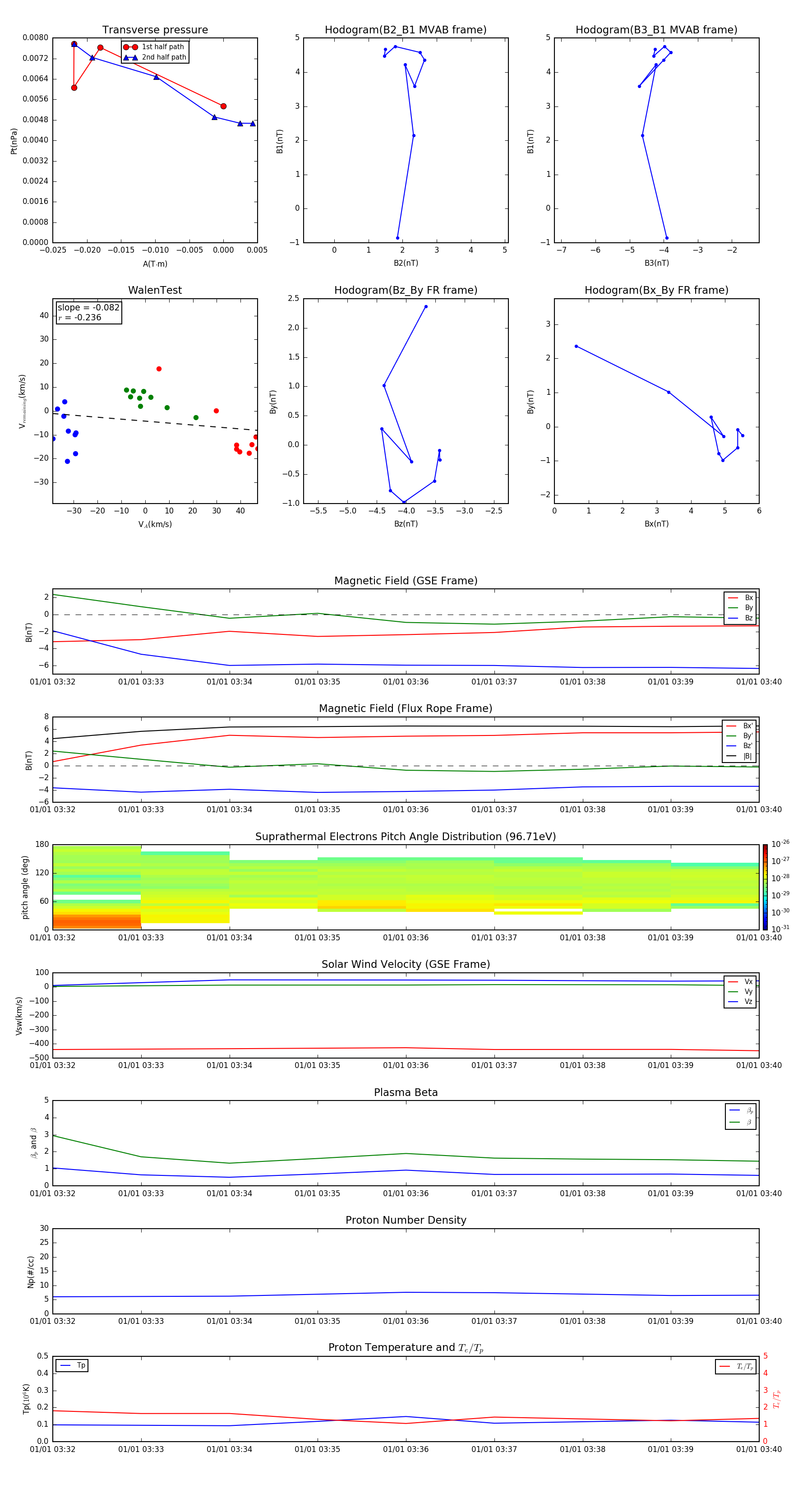This screenshot has width=812, height=1489.
Task: Click the 'Magnetic Field (GSE Frame)' title
Action: click(406, 581)
